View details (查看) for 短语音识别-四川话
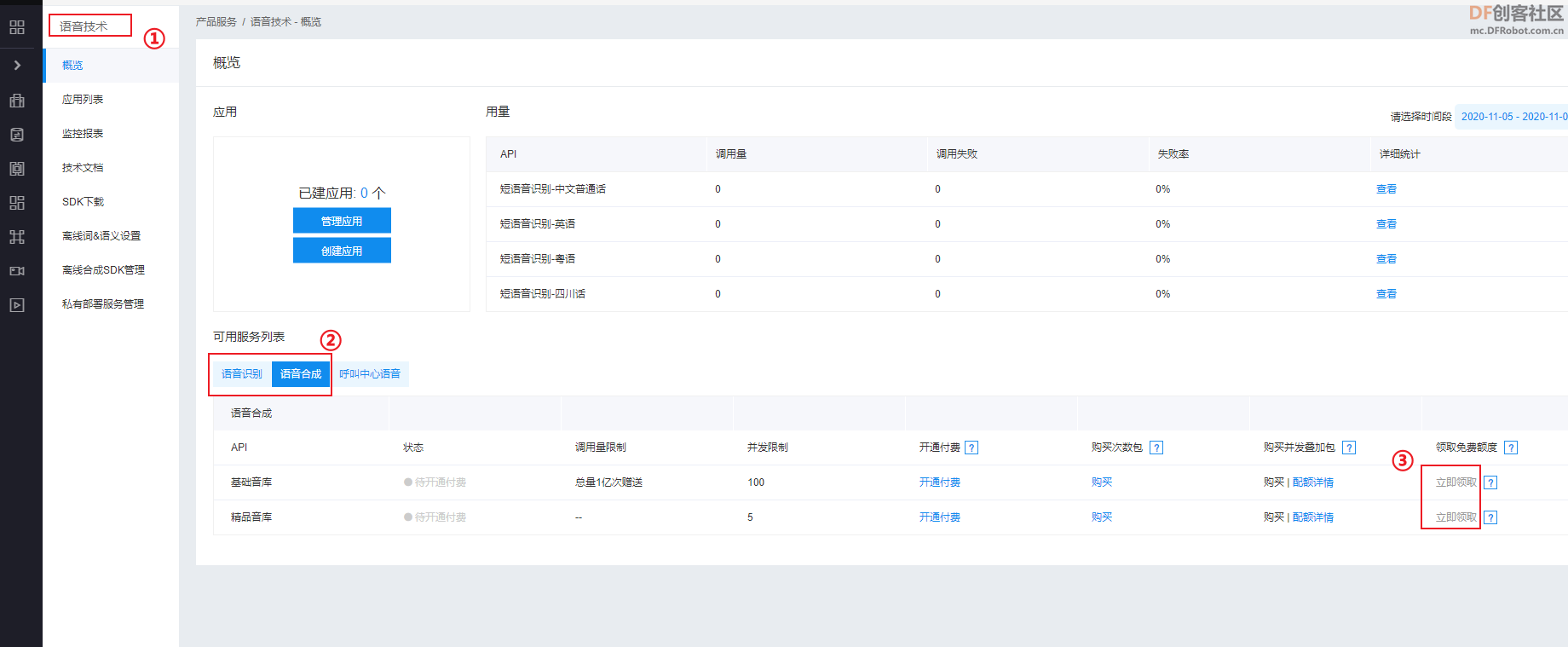Viewport: 1568px width, 647px height. 1386,294
